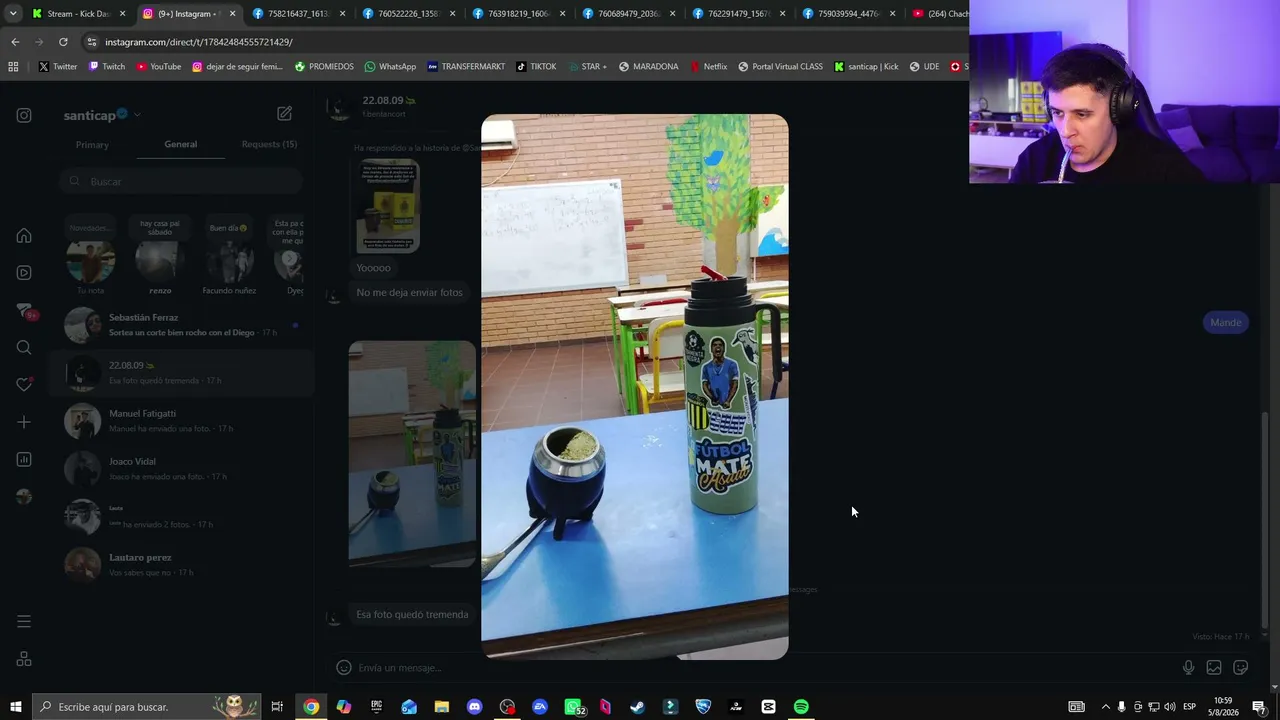
Task: Click the voice clip microphone icon
Action: 1188,668
